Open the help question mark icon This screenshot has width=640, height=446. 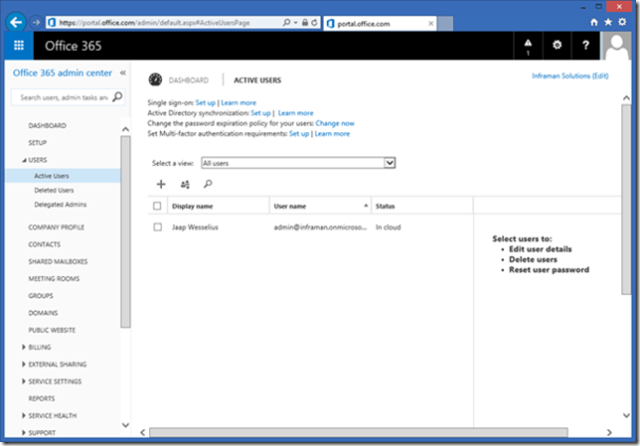(585, 45)
